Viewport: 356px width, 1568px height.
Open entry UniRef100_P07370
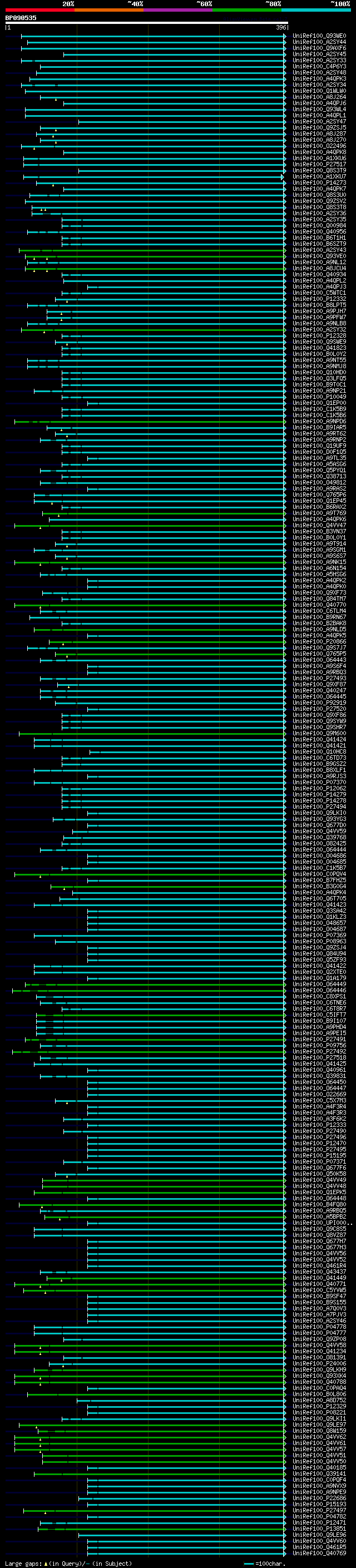(319, 782)
